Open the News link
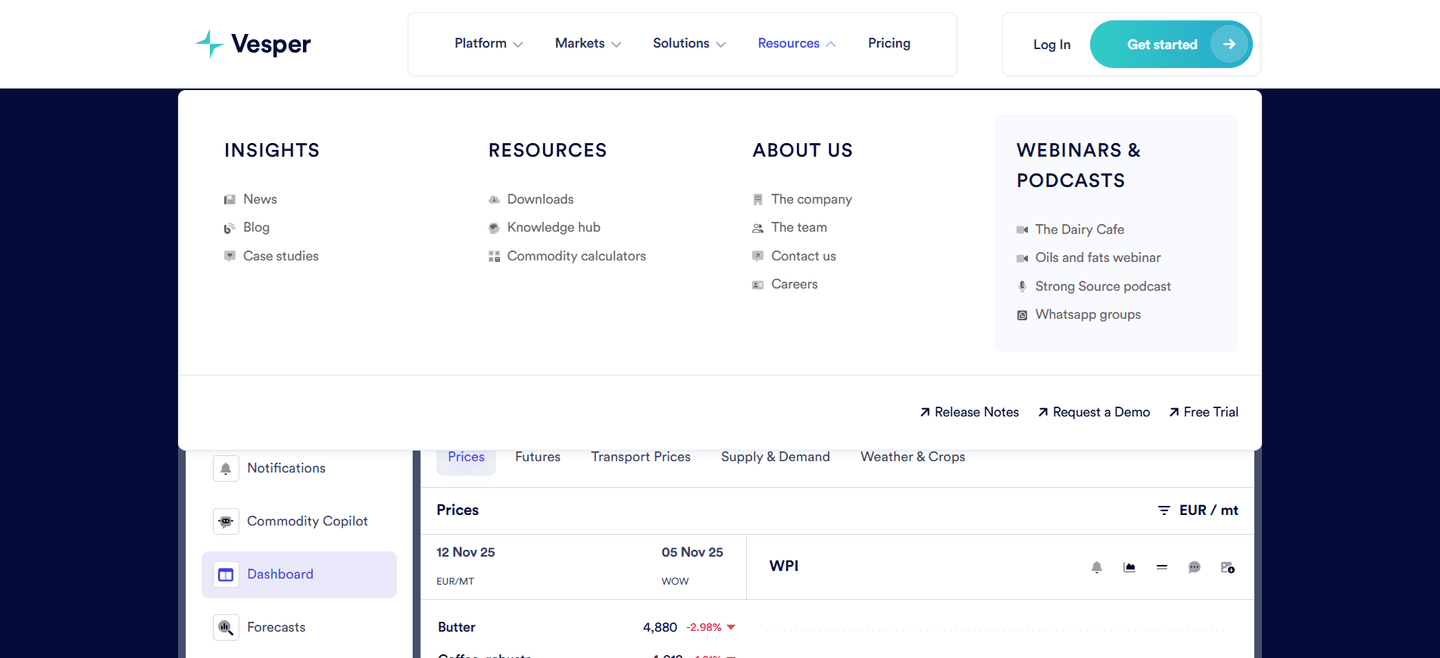The height and width of the screenshot is (658, 1440). [260, 200]
